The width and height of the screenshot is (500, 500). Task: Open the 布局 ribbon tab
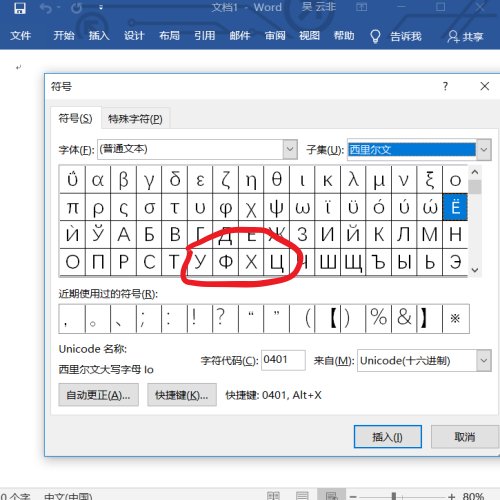coord(169,36)
